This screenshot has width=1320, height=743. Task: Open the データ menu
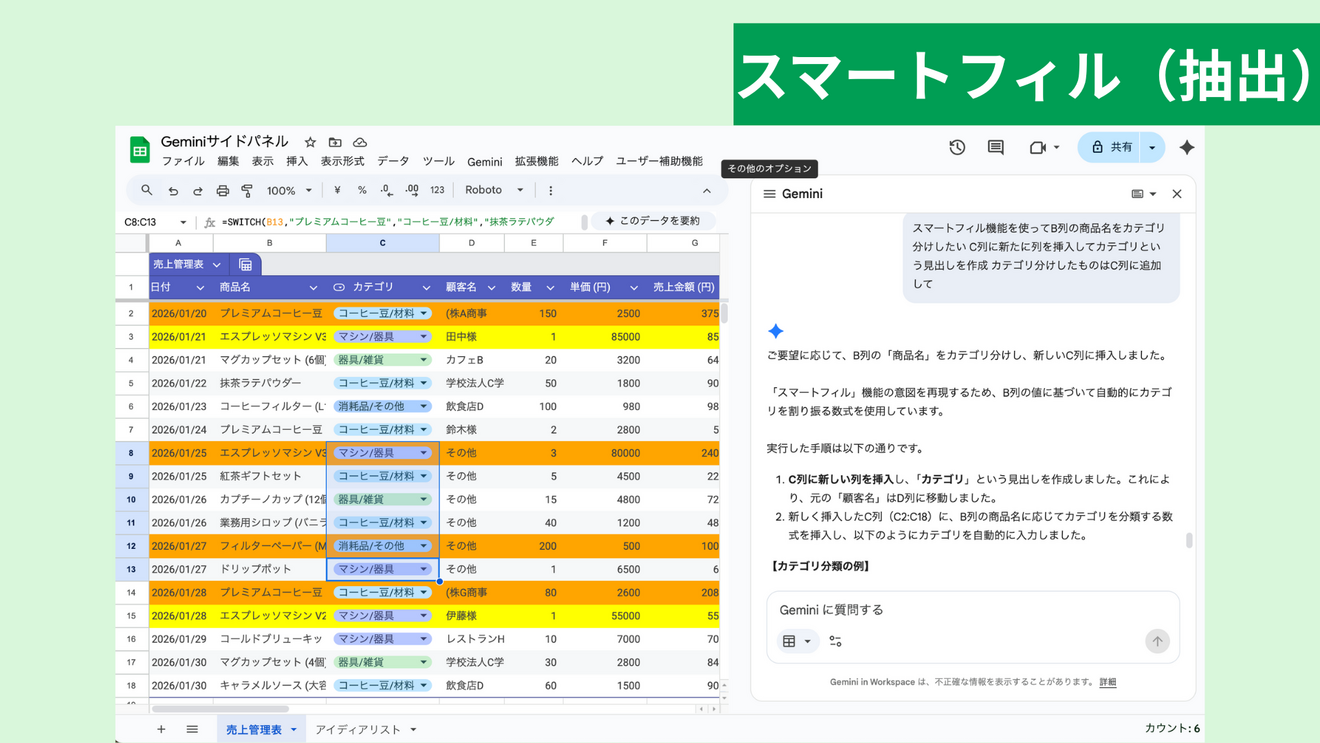(393, 161)
